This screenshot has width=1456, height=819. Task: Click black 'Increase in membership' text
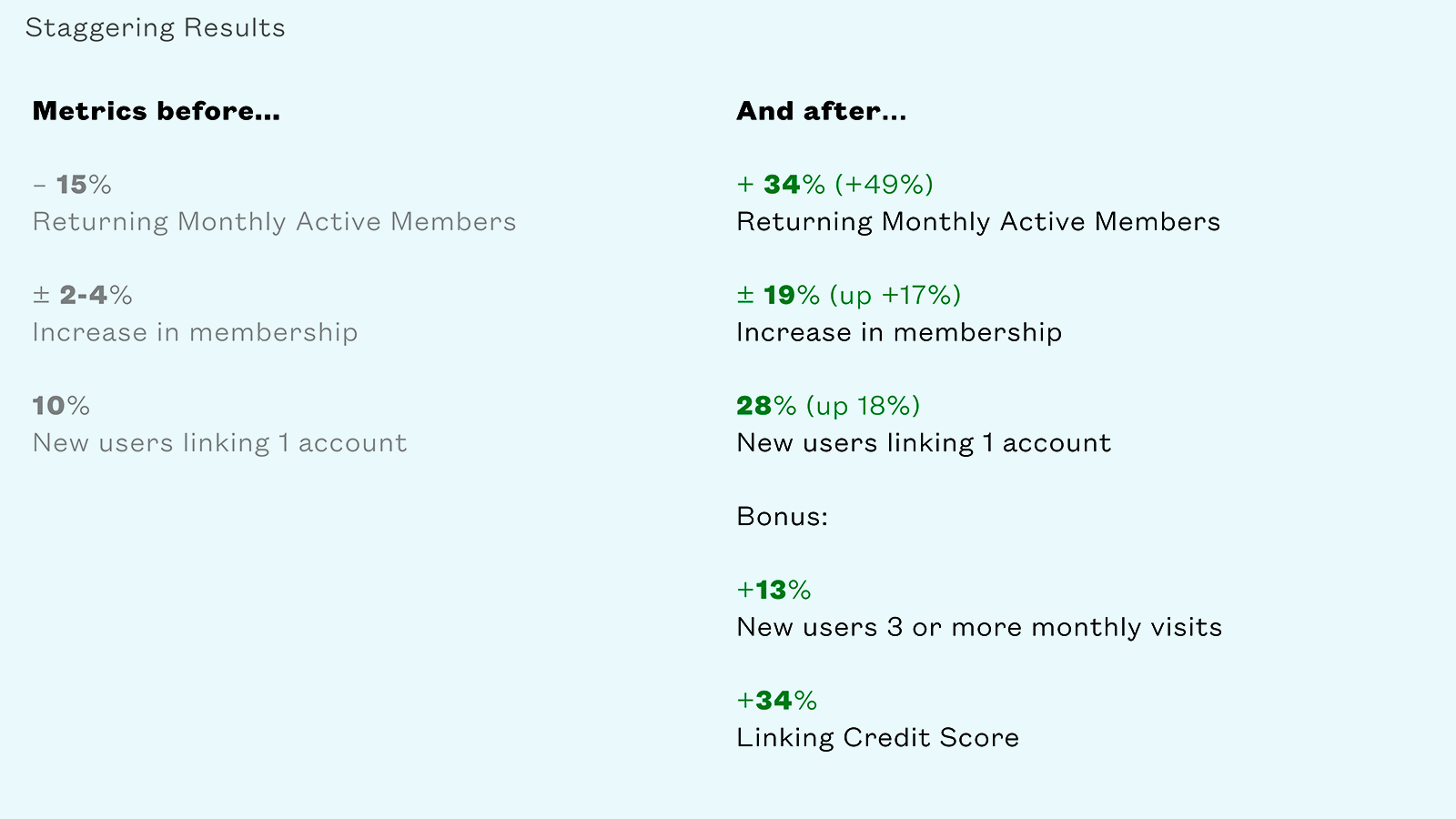click(900, 332)
